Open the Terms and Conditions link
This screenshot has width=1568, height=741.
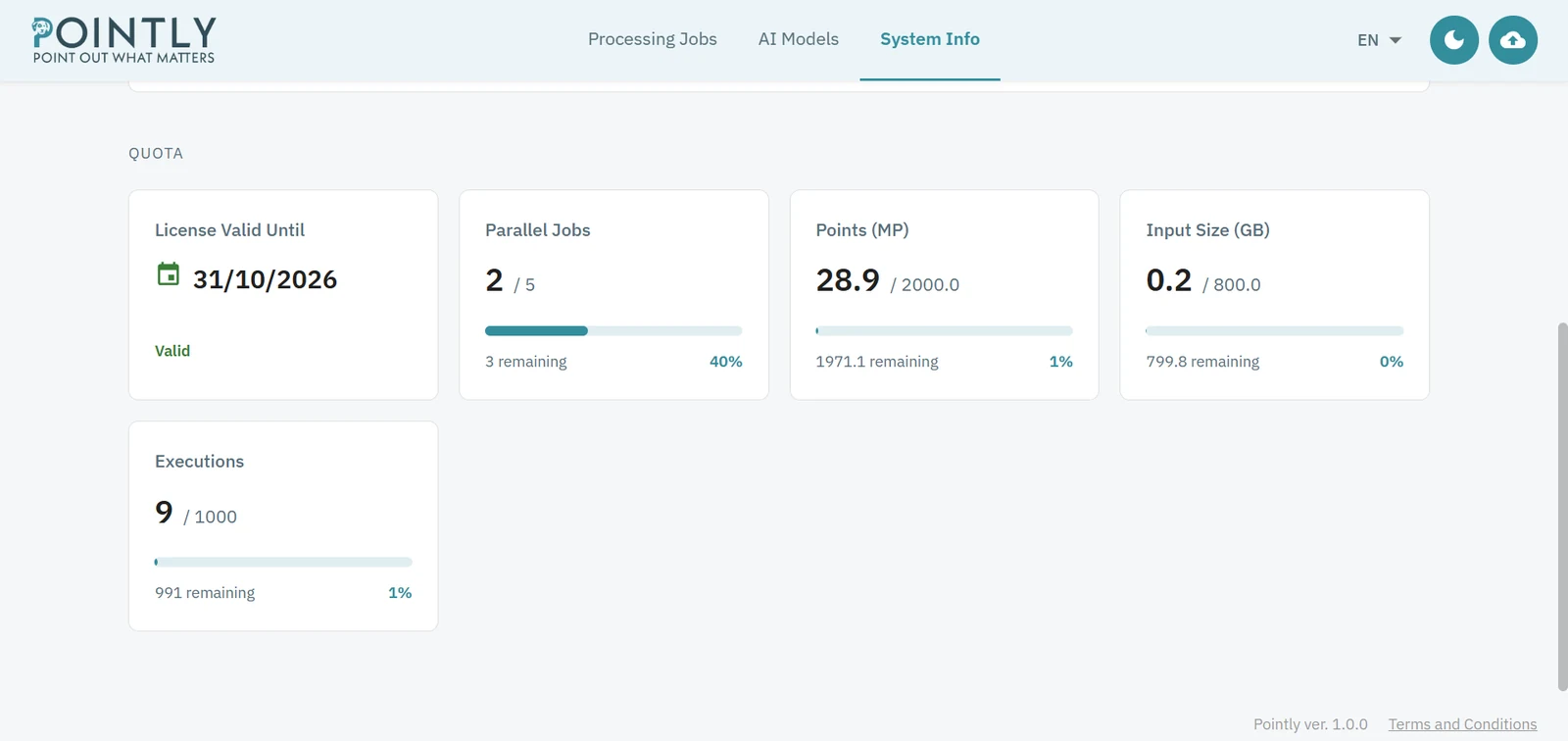[1462, 724]
